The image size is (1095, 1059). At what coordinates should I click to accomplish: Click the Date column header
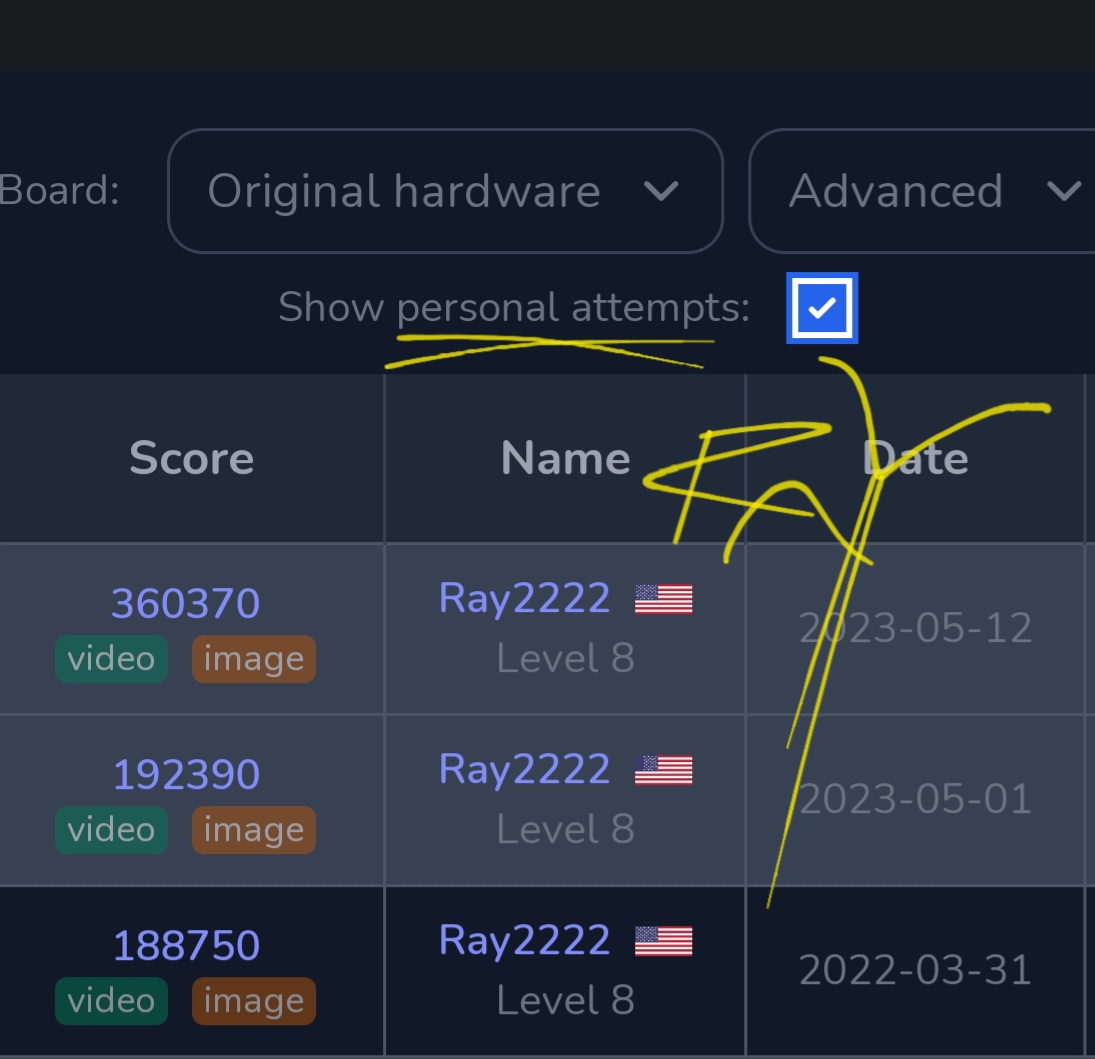[x=915, y=459]
